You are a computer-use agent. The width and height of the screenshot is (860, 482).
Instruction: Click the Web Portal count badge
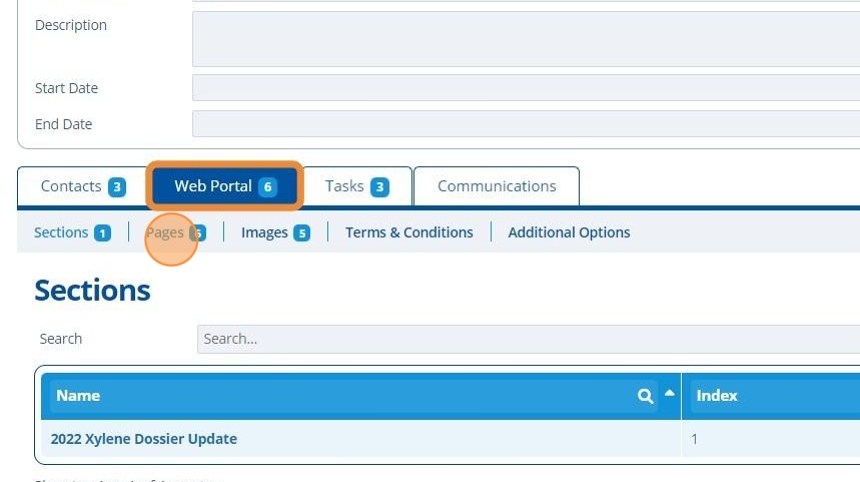[267, 187]
